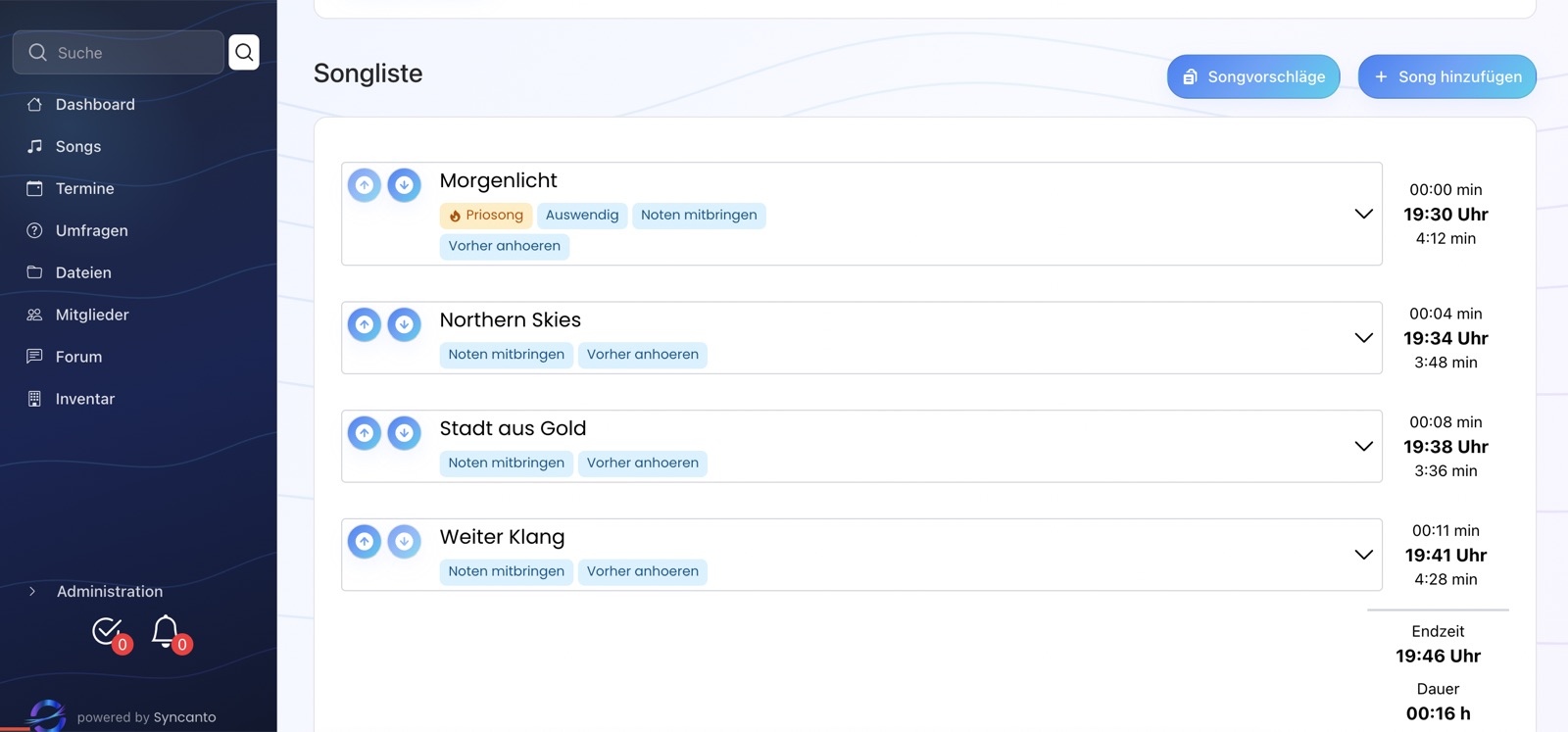1568x732 pixels.
Task: Move Morgenlicht down one position
Action: (x=404, y=185)
